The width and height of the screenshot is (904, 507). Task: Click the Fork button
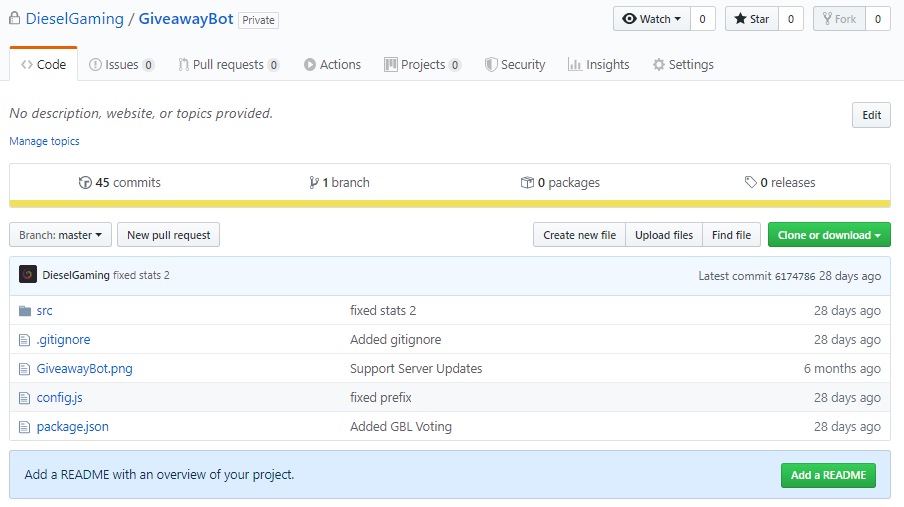[839, 19]
